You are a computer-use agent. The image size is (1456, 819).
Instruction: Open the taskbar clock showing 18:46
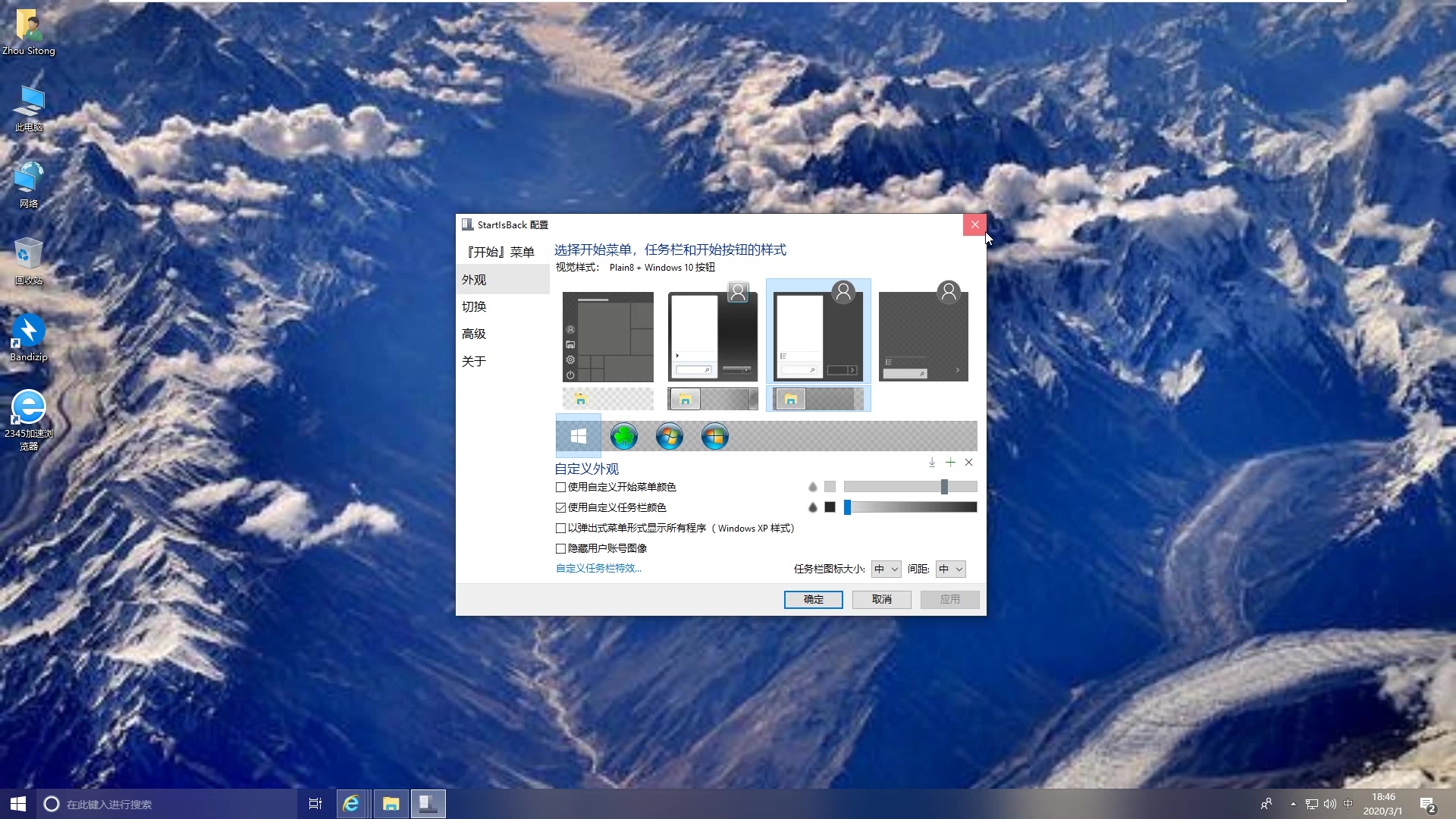1383,804
